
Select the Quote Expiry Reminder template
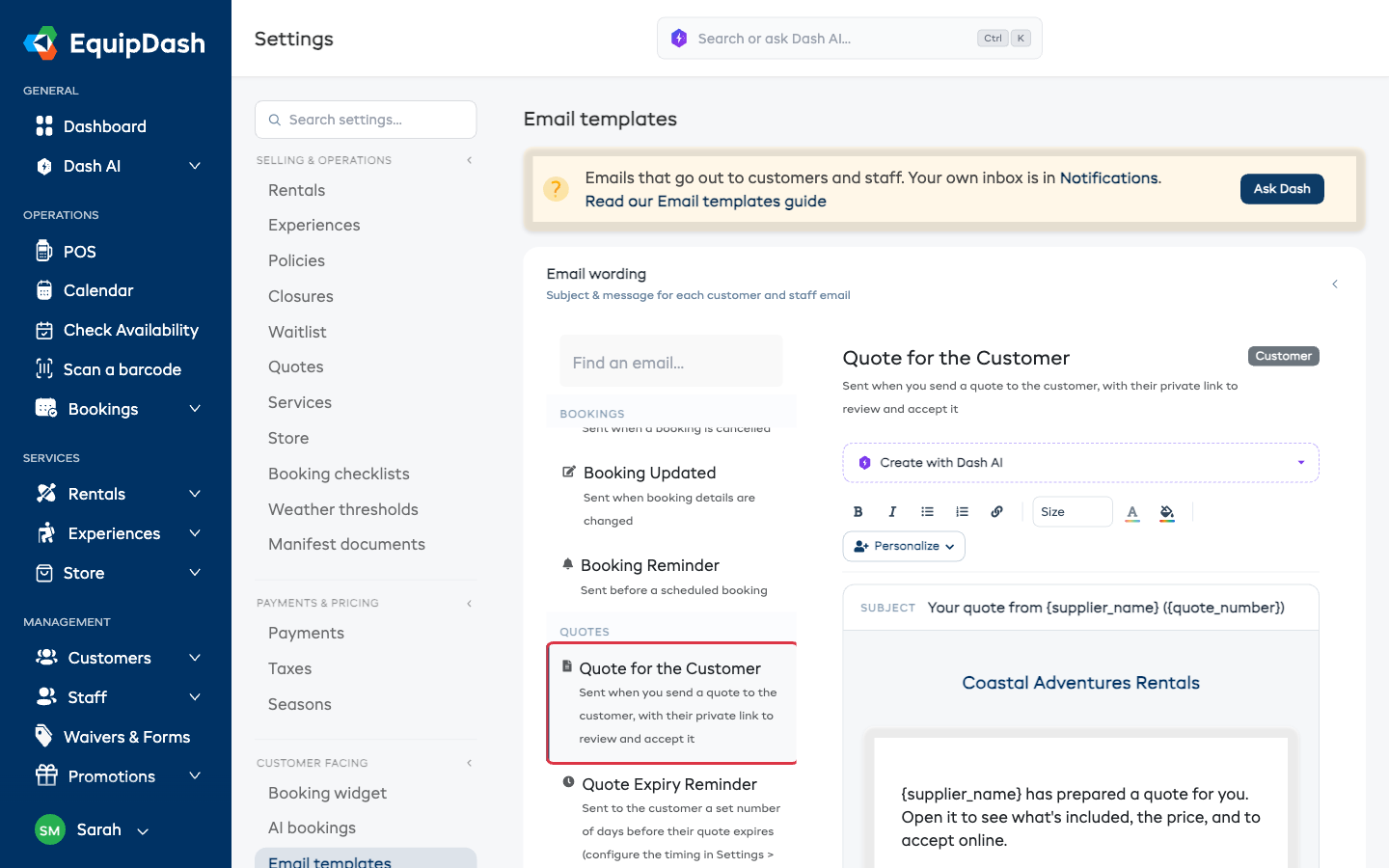coord(671,818)
